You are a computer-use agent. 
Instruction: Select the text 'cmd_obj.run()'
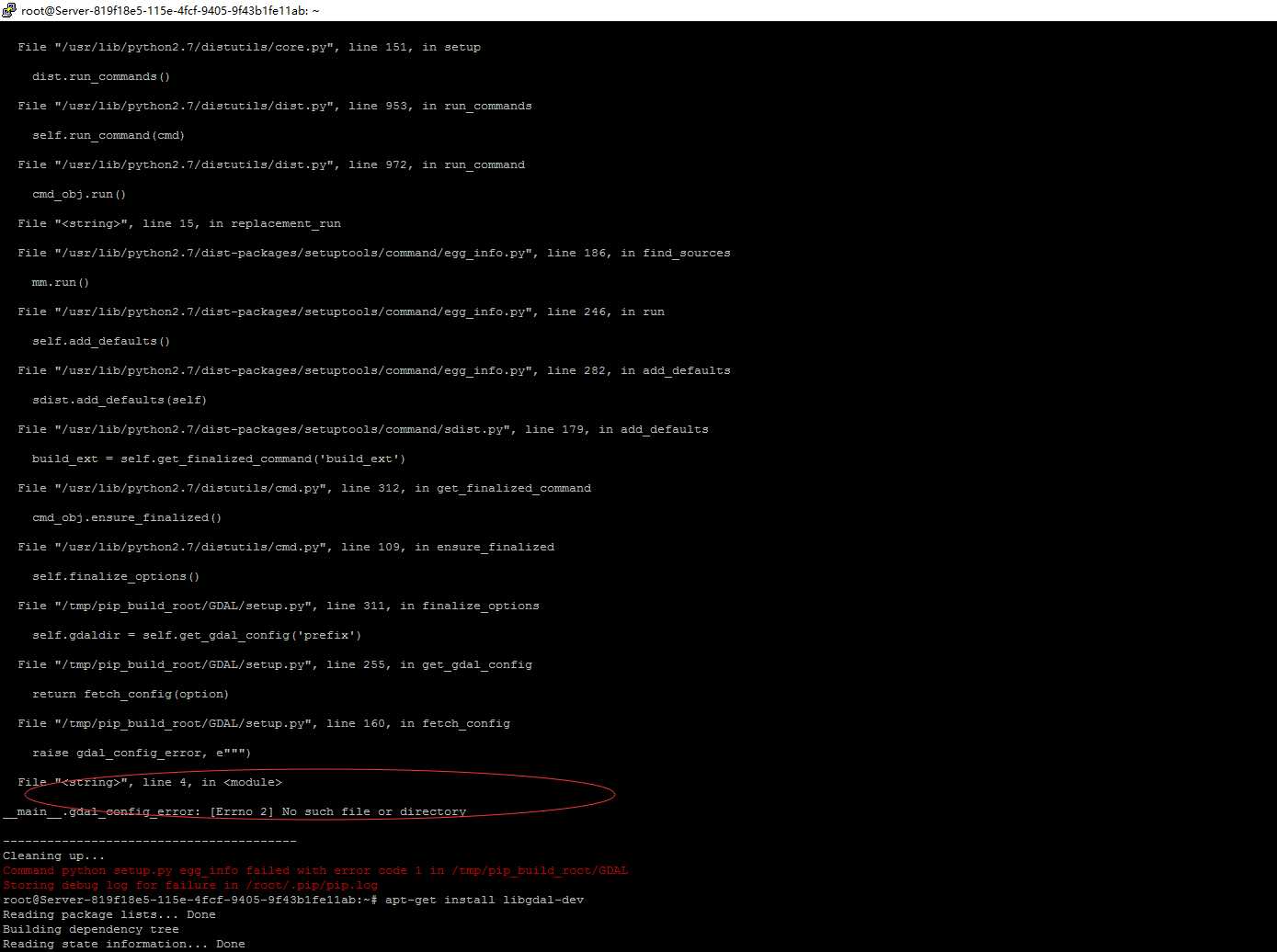79,194
